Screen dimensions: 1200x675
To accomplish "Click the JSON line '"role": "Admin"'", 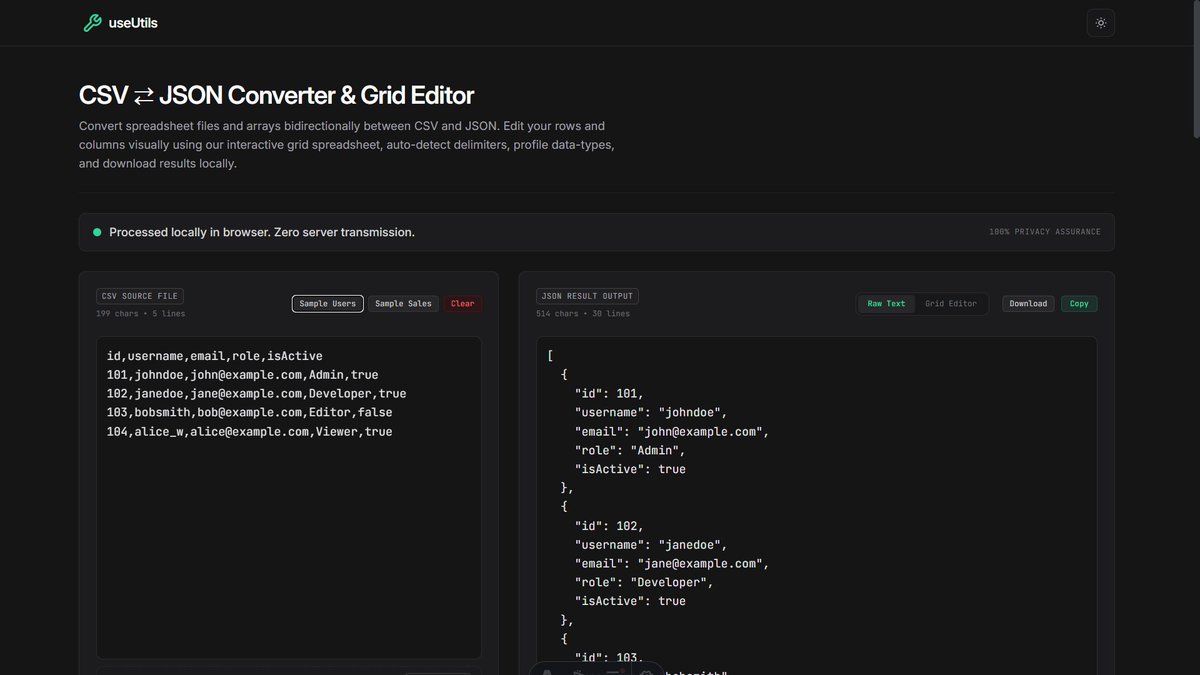I will coord(630,450).
